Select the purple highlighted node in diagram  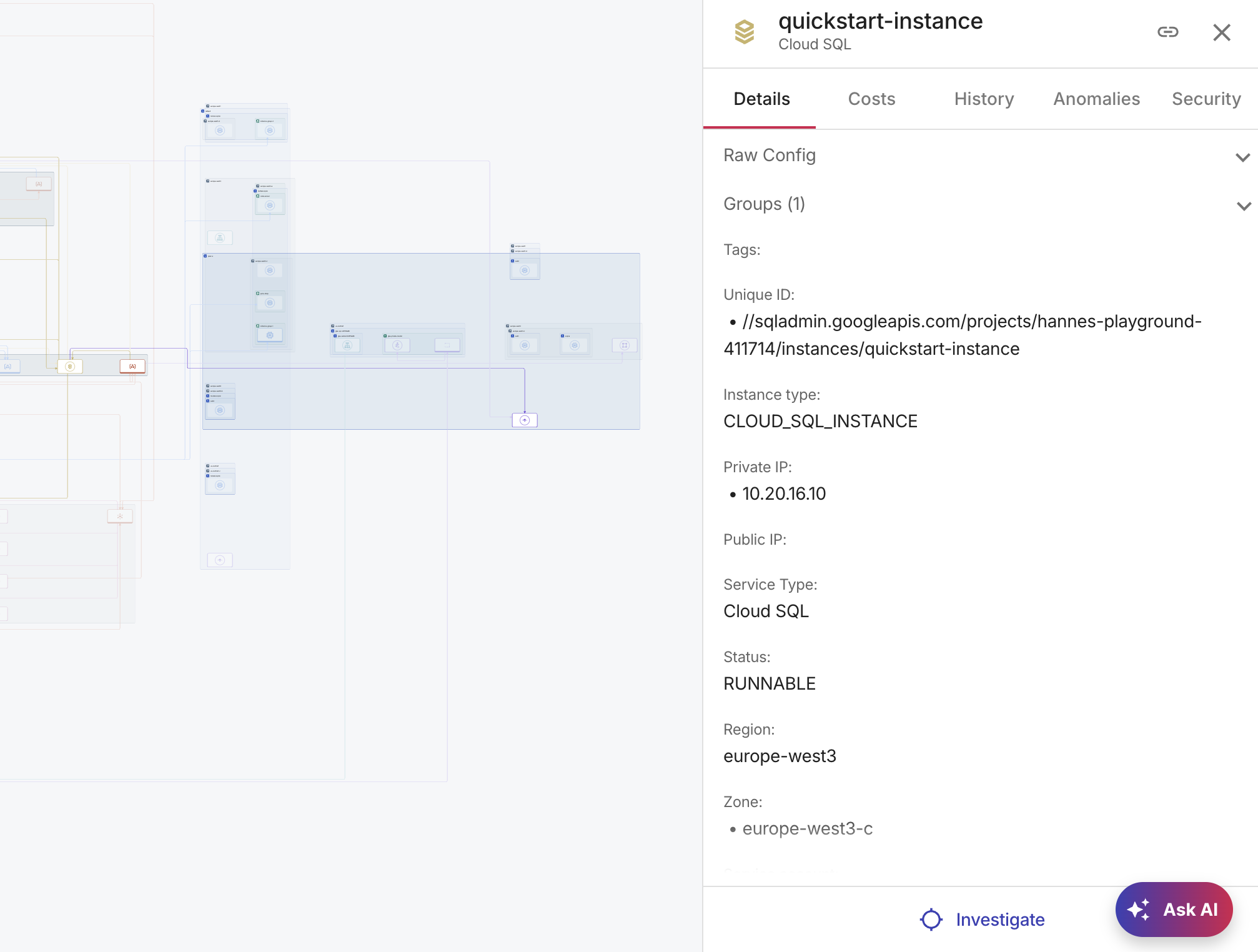(525, 420)
